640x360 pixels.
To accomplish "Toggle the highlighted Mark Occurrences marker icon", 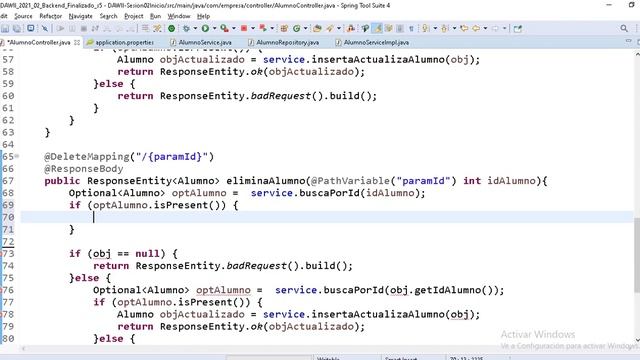I will click(378, 29).
